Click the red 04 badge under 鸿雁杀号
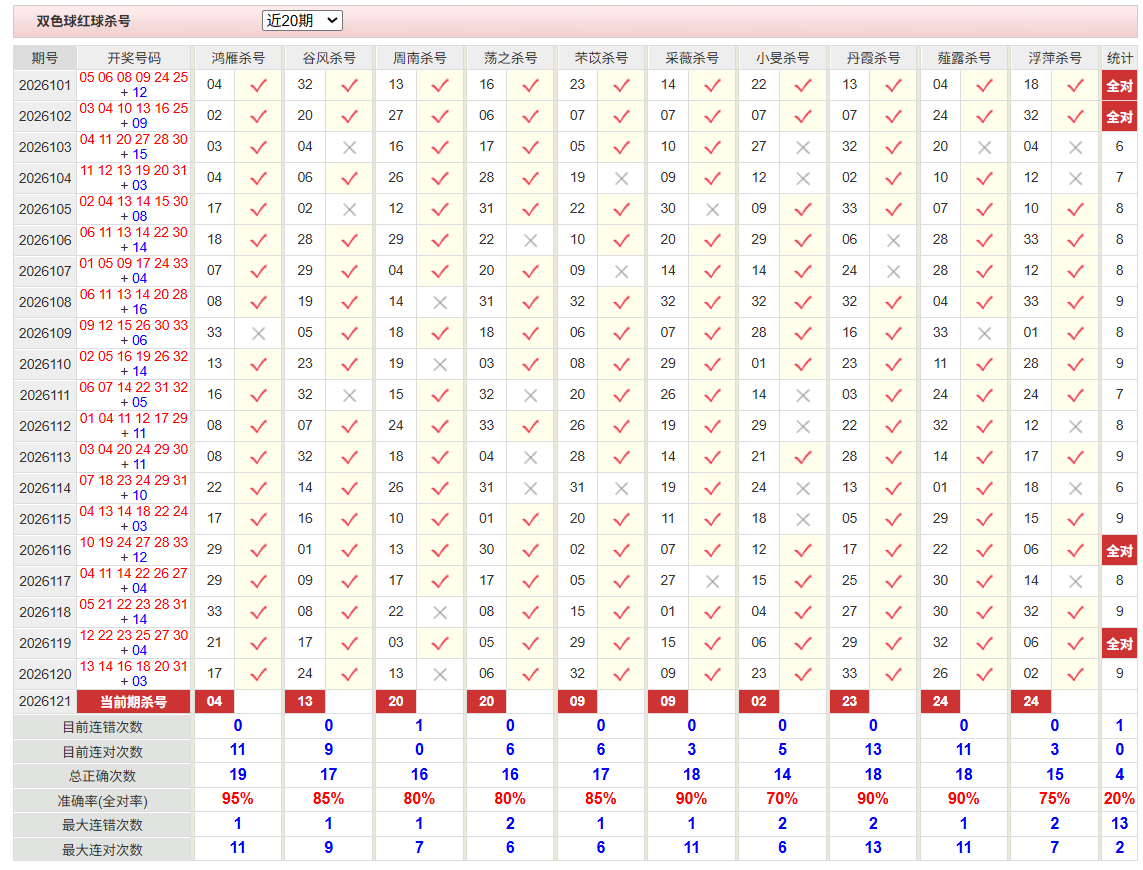The width and height of the screenshot is (1143, 870). pyautogui.click(x=214, y=702)
